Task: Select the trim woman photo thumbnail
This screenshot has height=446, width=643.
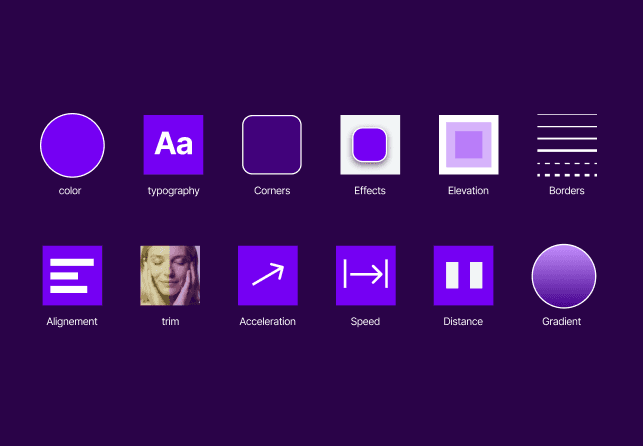Action: [170, 275]
